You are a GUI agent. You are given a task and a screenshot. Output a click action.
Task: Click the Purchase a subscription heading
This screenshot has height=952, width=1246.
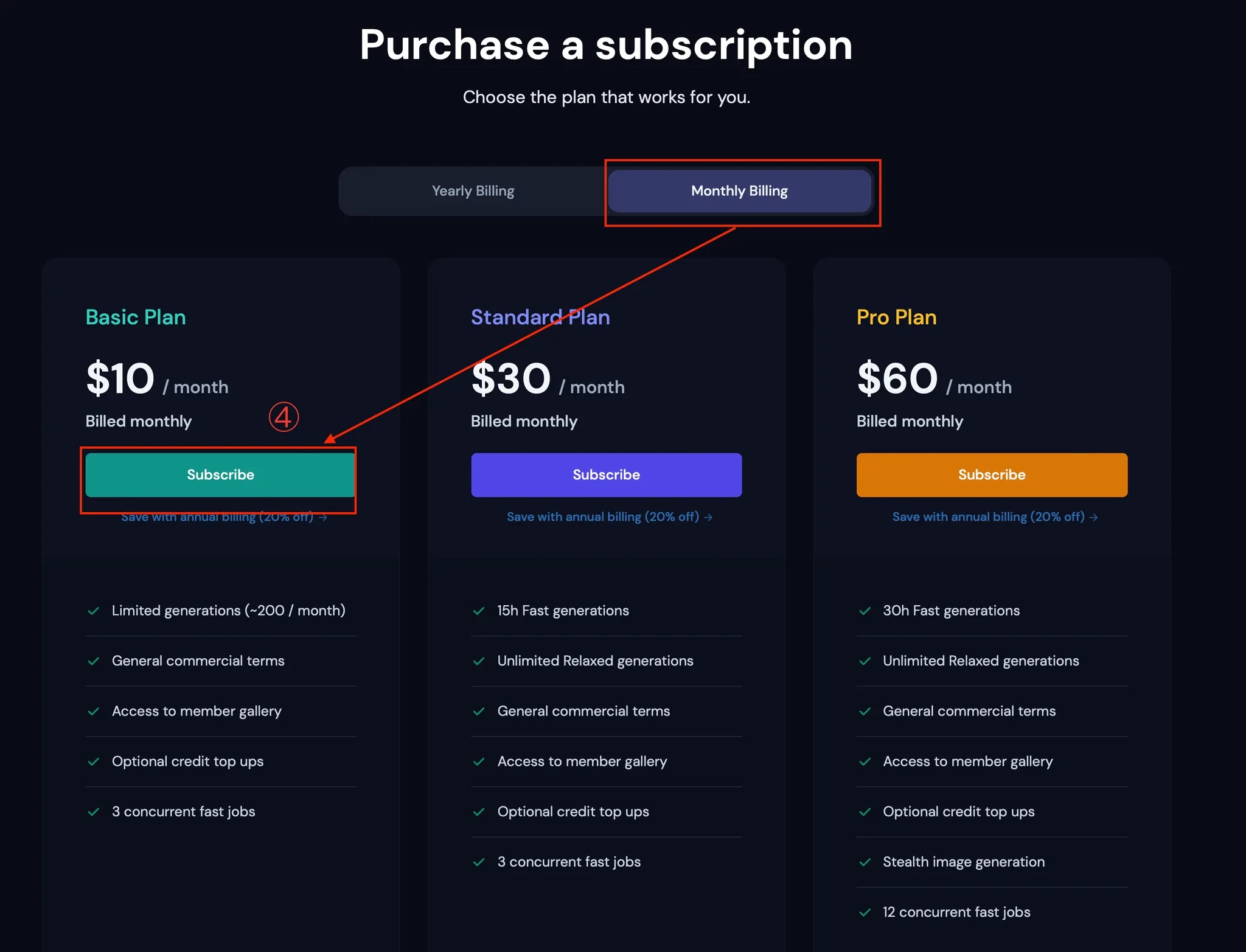606,45
